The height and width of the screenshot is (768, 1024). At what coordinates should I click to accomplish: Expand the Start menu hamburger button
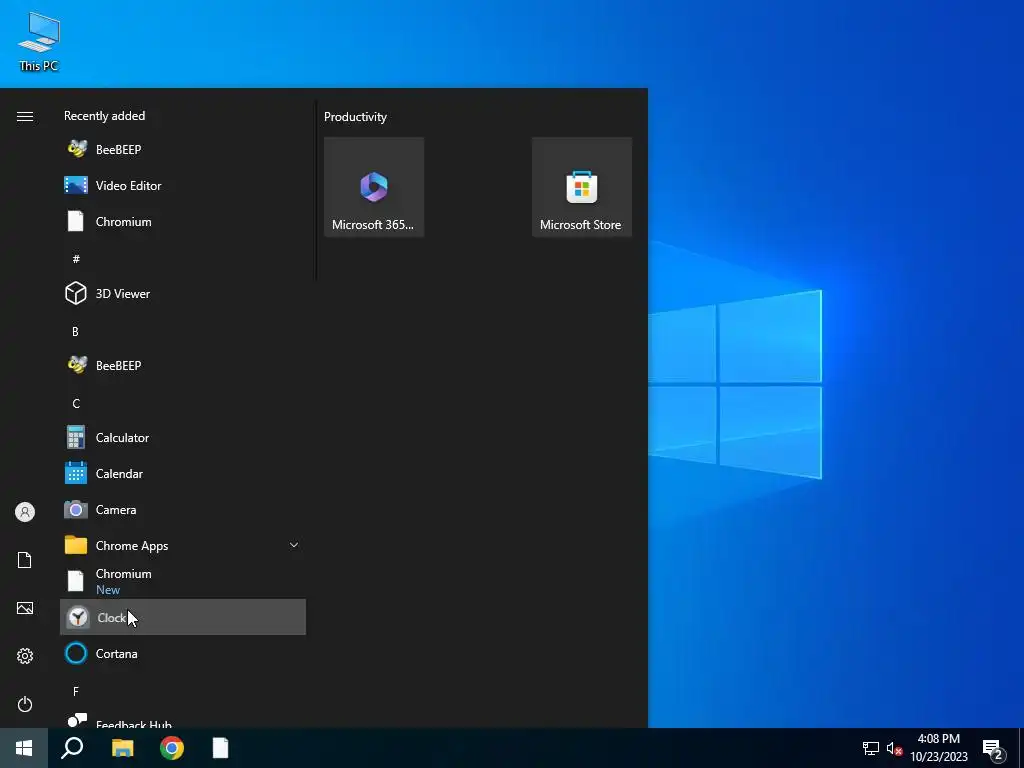(x=25, y=116)
